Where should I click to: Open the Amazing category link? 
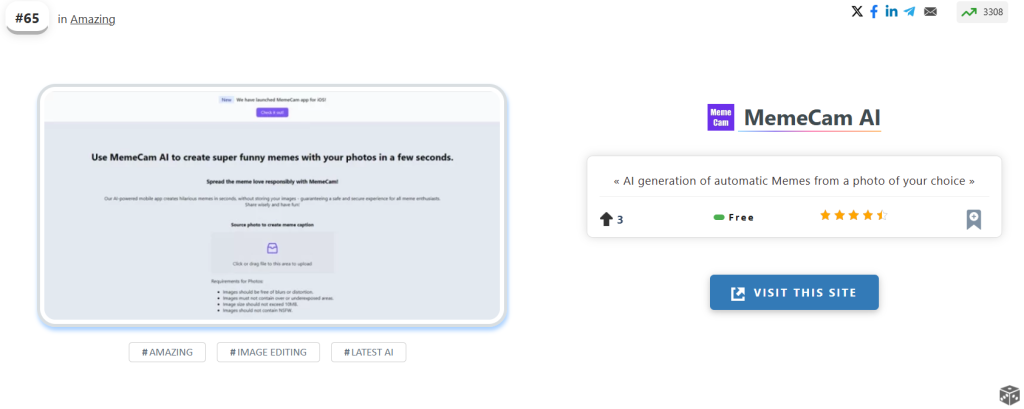(92, 19)
